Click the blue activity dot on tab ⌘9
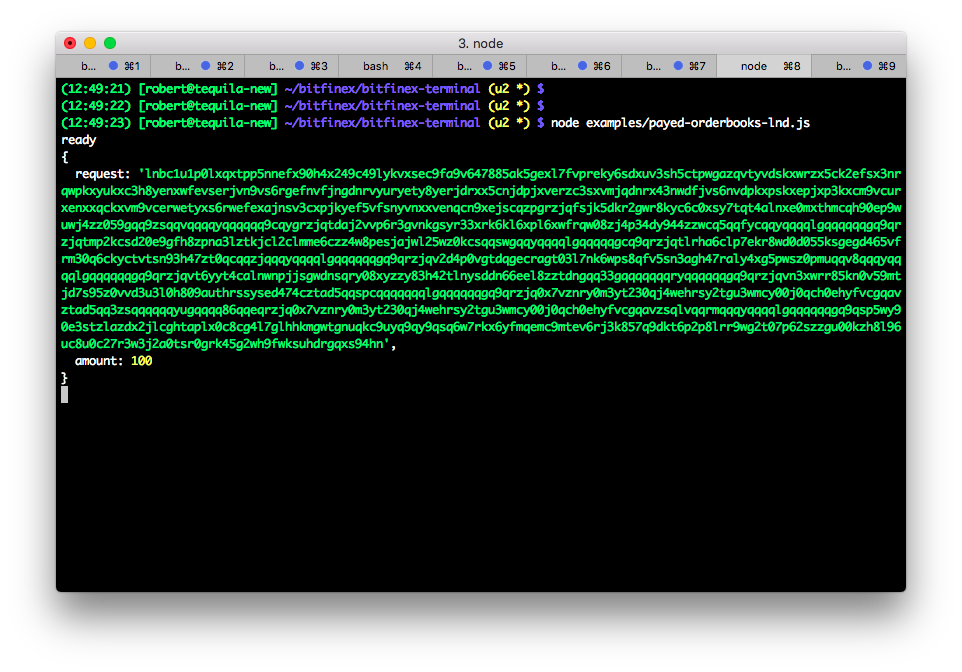962x672 pixels. [868, 66]
